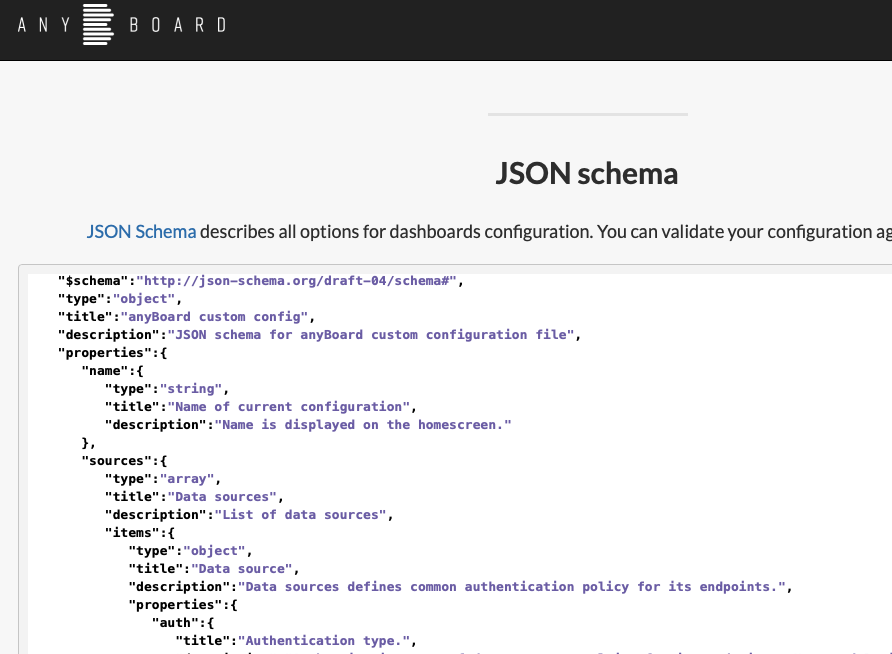Click the "auth" property key
Viewport: 892px width, 654px height.
point(172,622)
